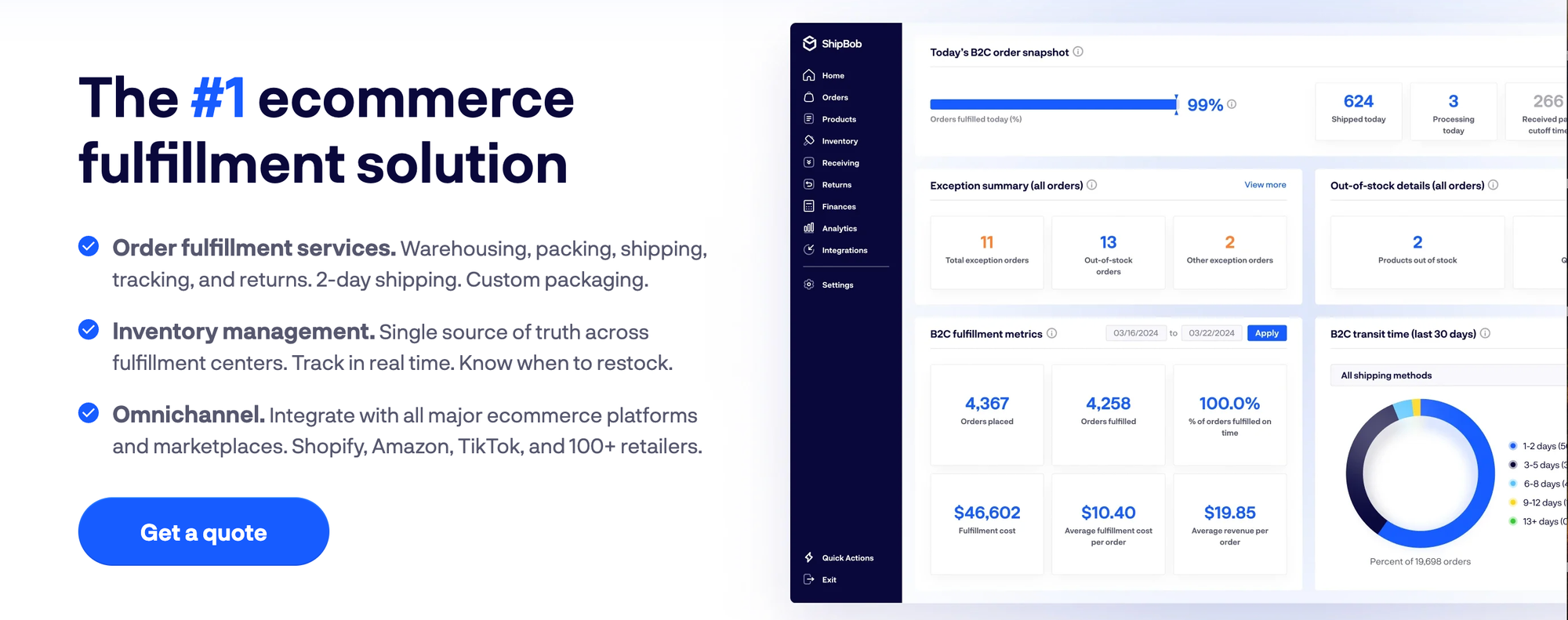Click the Returns sidebar label
The image size is (1568, 620).
(x=837, y=185)
